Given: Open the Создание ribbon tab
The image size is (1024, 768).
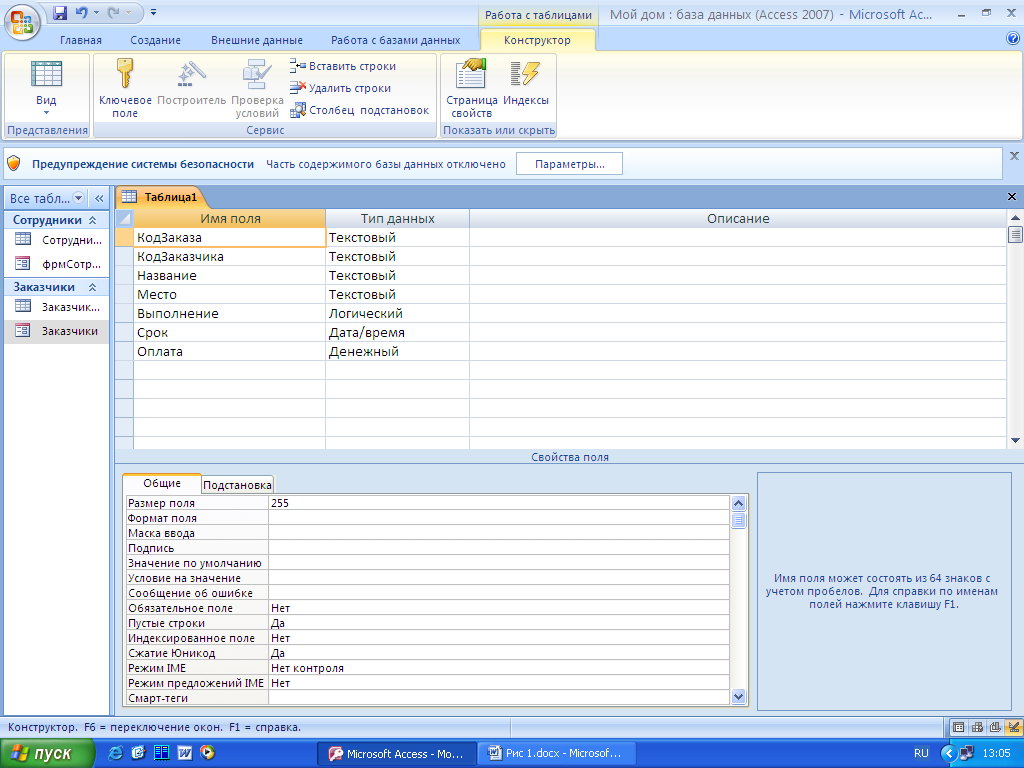Looking at the screenshot, I should (x=155, y=40).
